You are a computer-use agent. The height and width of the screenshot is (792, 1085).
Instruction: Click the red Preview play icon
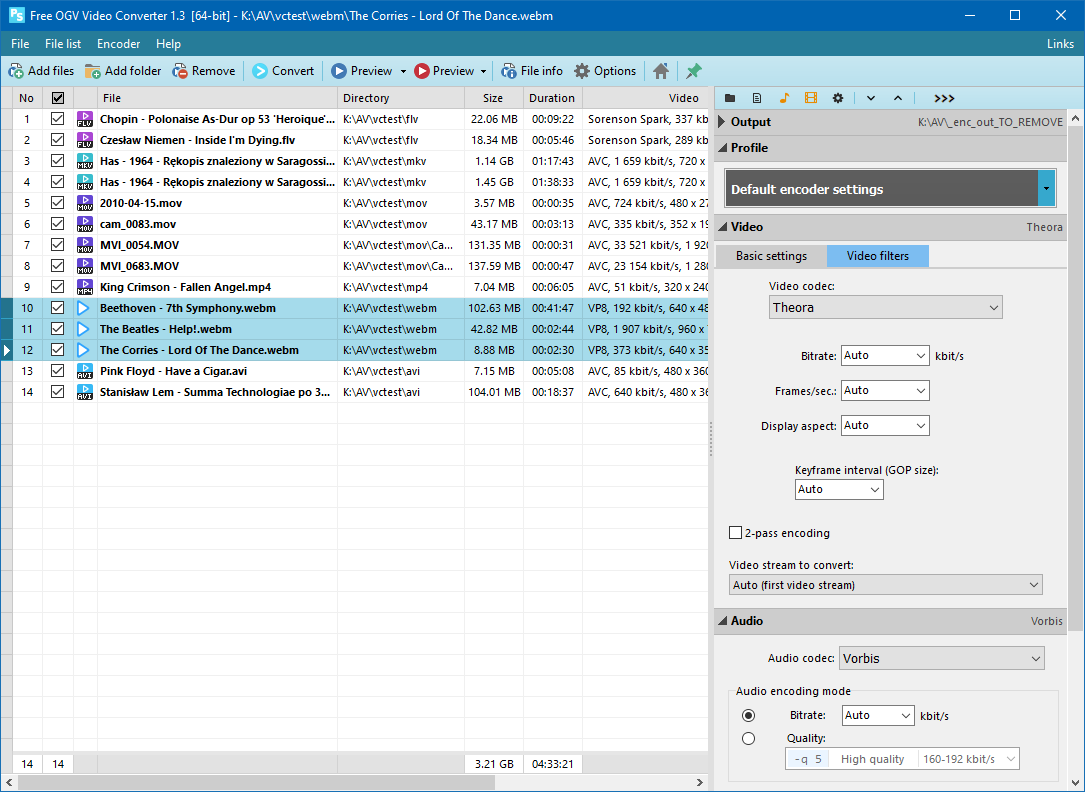[x=421, y=71]
